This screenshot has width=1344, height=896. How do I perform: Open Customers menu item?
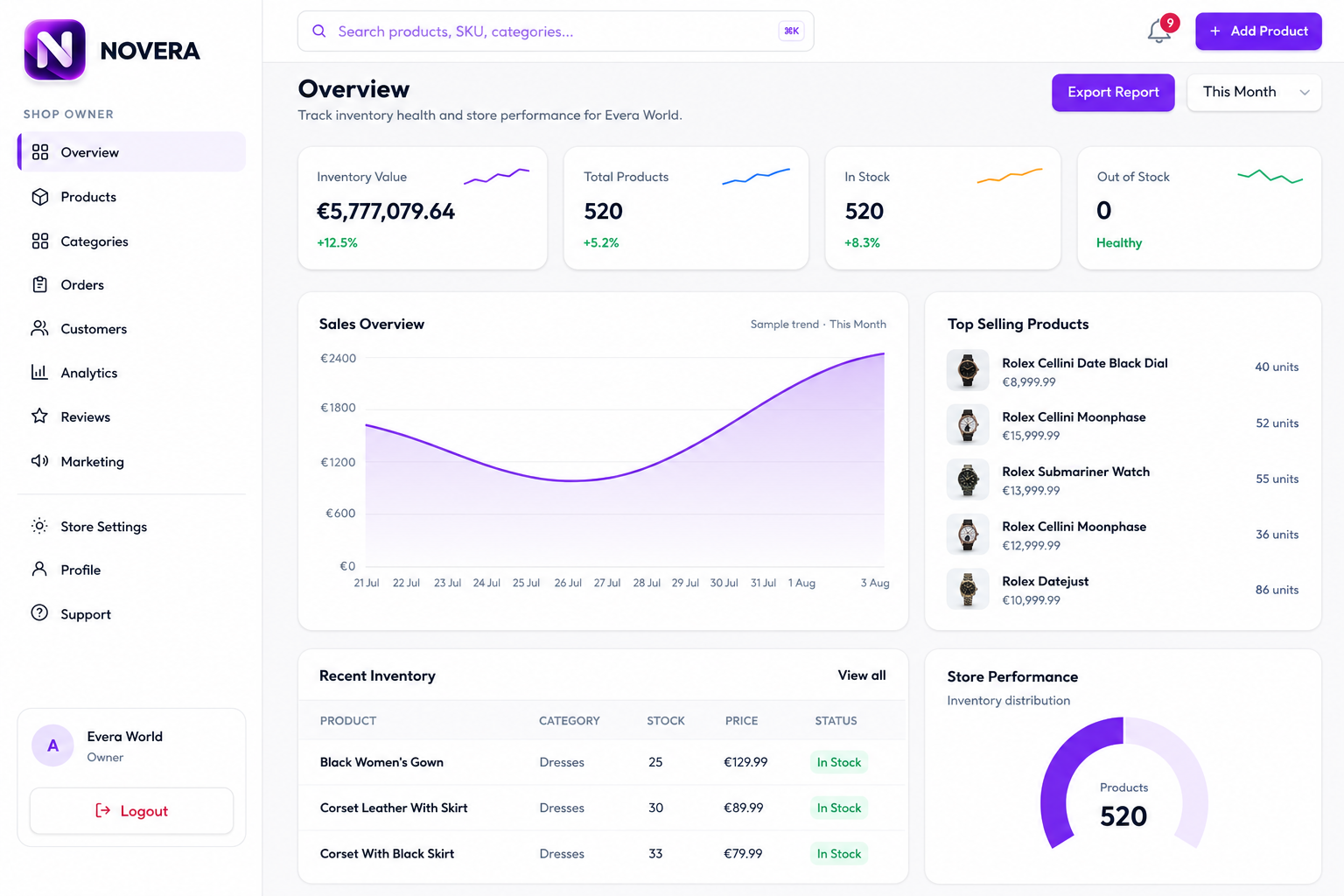coord(132,328)
